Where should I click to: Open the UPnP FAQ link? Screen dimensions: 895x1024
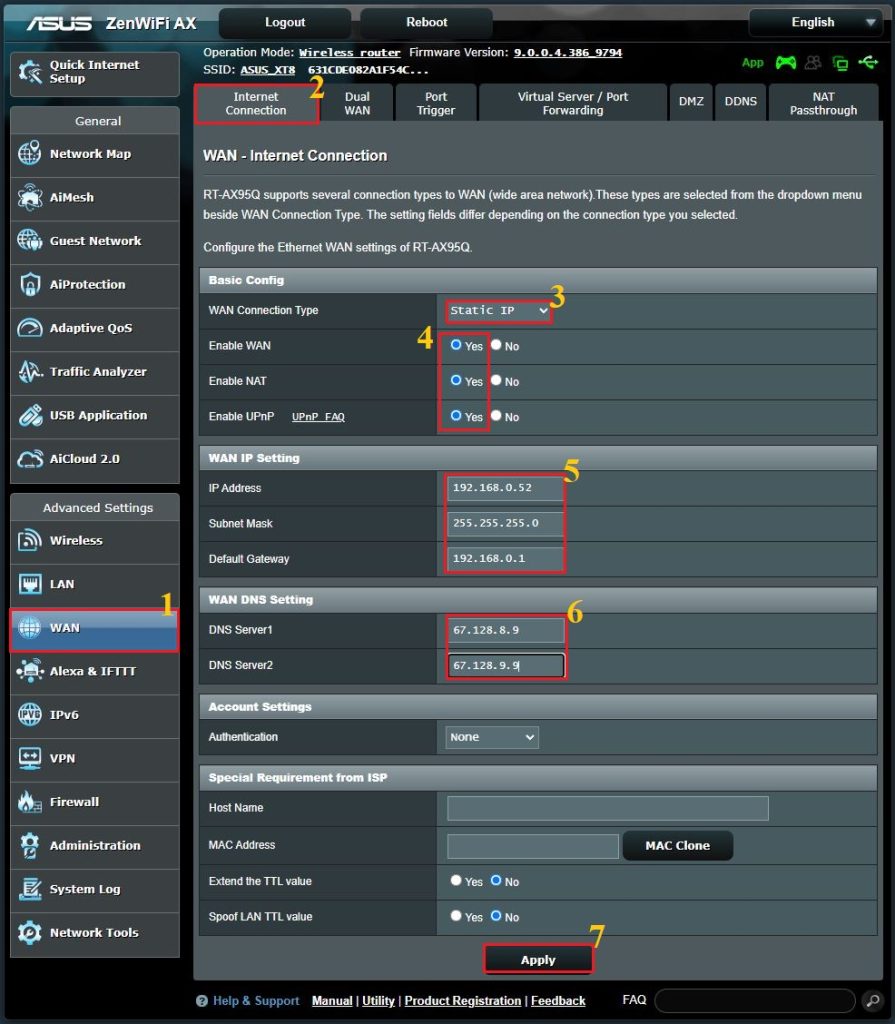point(317,417)
